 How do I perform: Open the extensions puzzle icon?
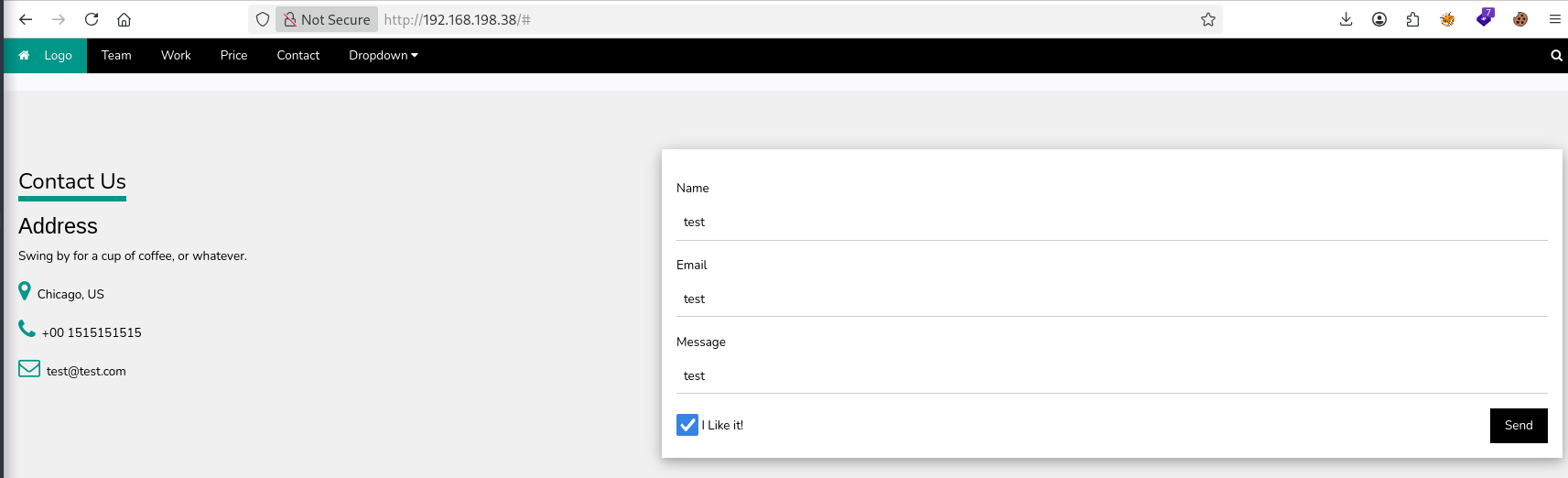1413,19
